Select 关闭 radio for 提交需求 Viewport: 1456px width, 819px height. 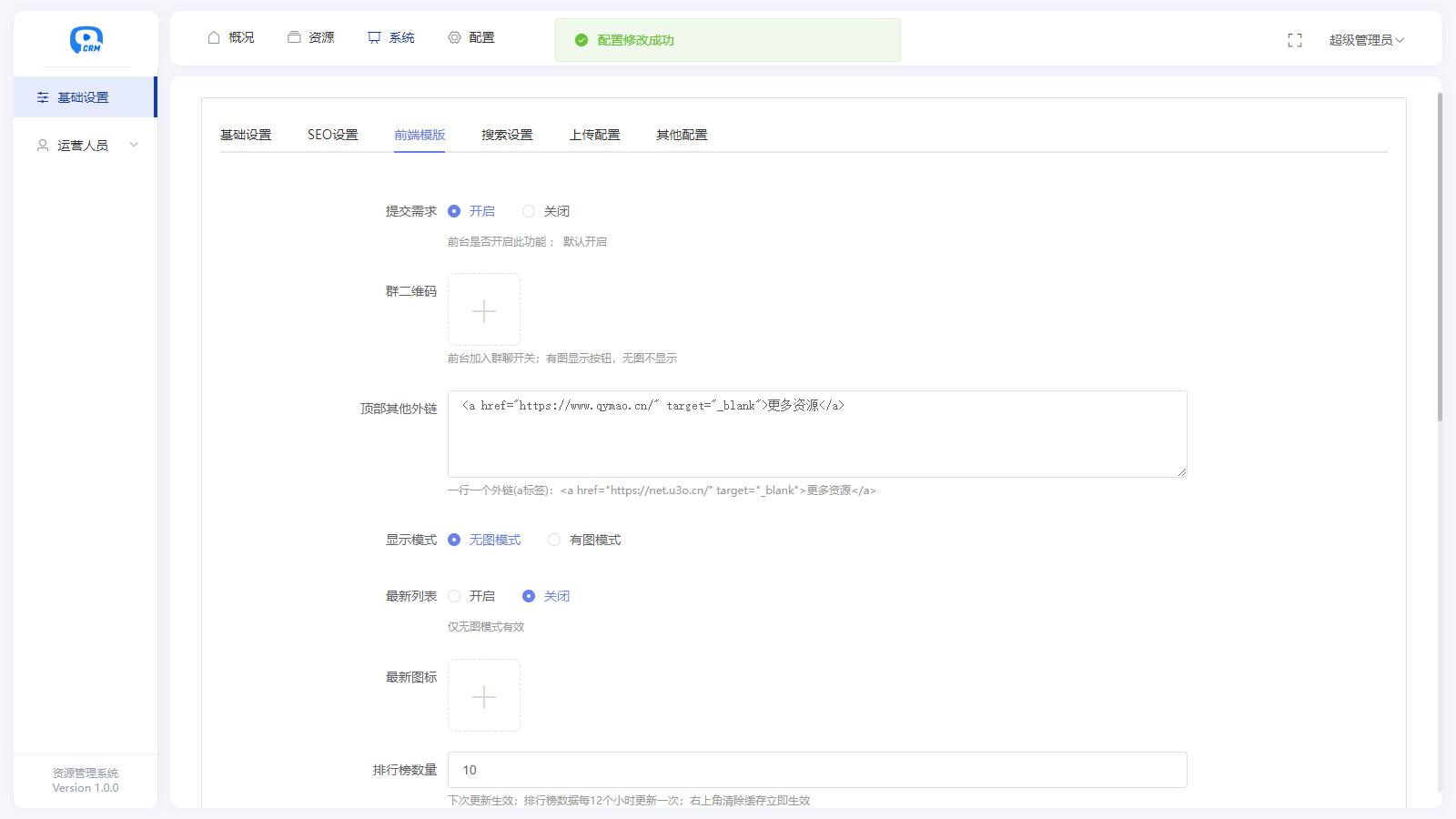click(529, 211)
